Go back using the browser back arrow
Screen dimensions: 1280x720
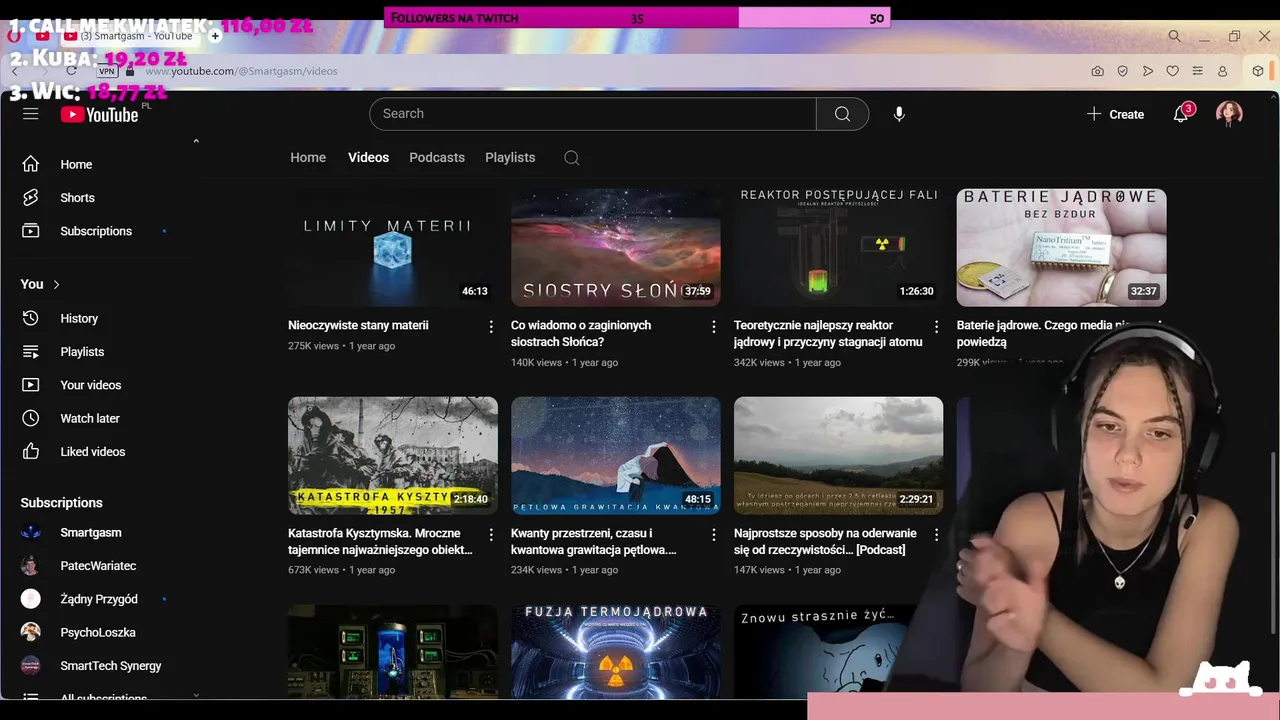(14, 71)
